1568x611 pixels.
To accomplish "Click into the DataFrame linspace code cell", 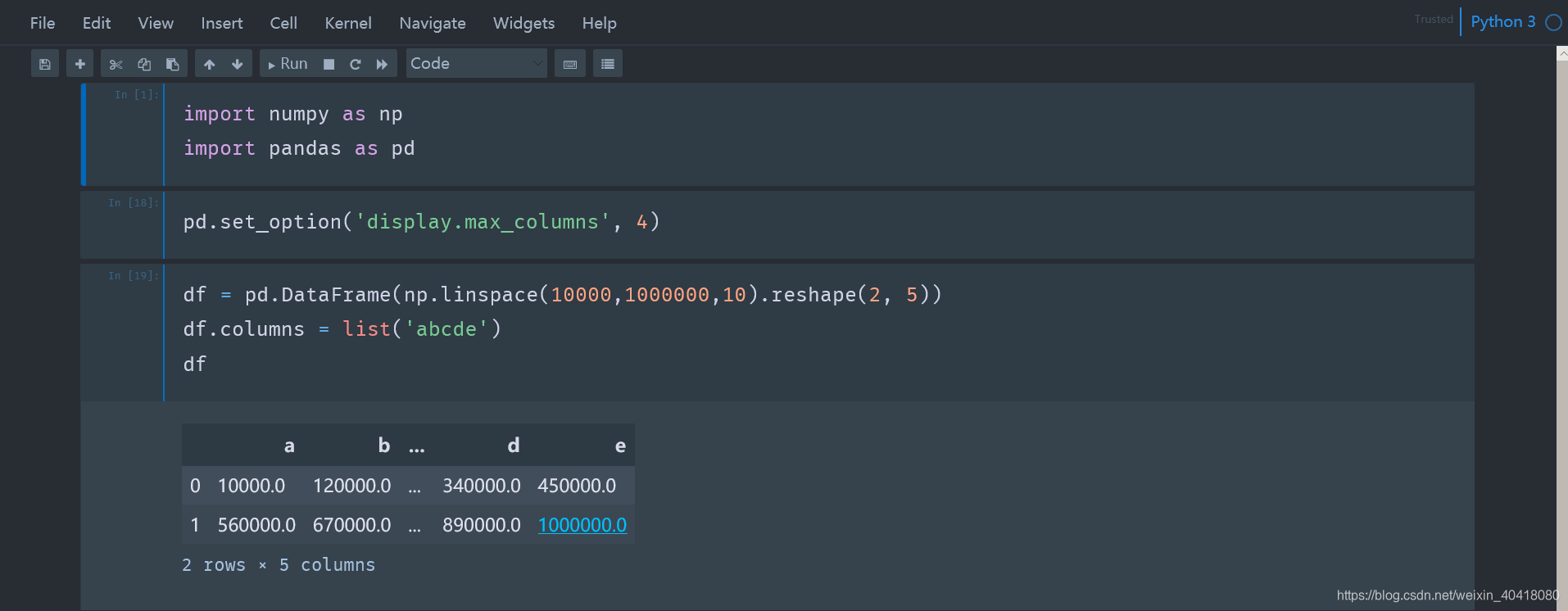I will tap(818, 332).
